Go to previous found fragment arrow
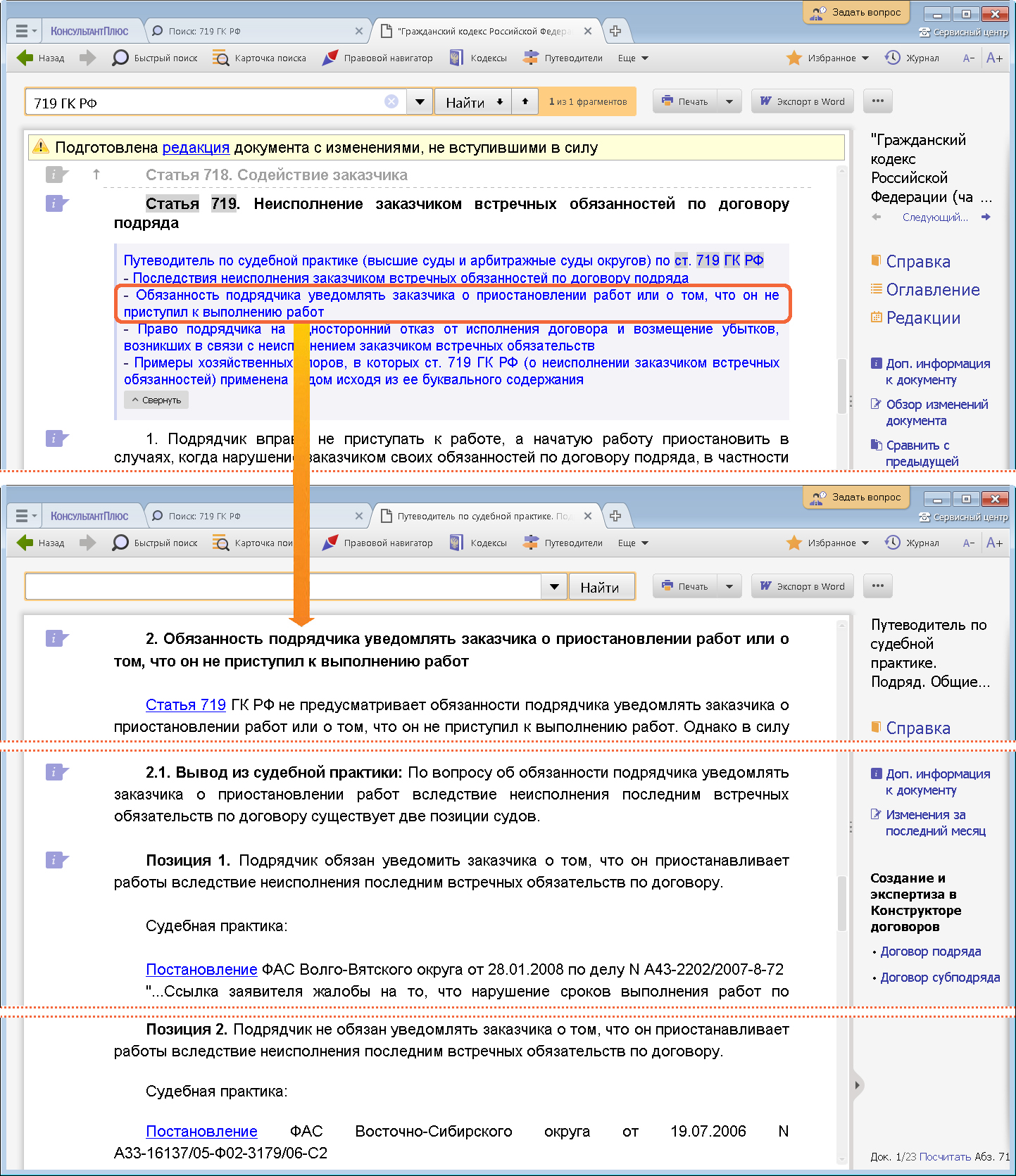The image size is (1016, 1176). [525, 102]
